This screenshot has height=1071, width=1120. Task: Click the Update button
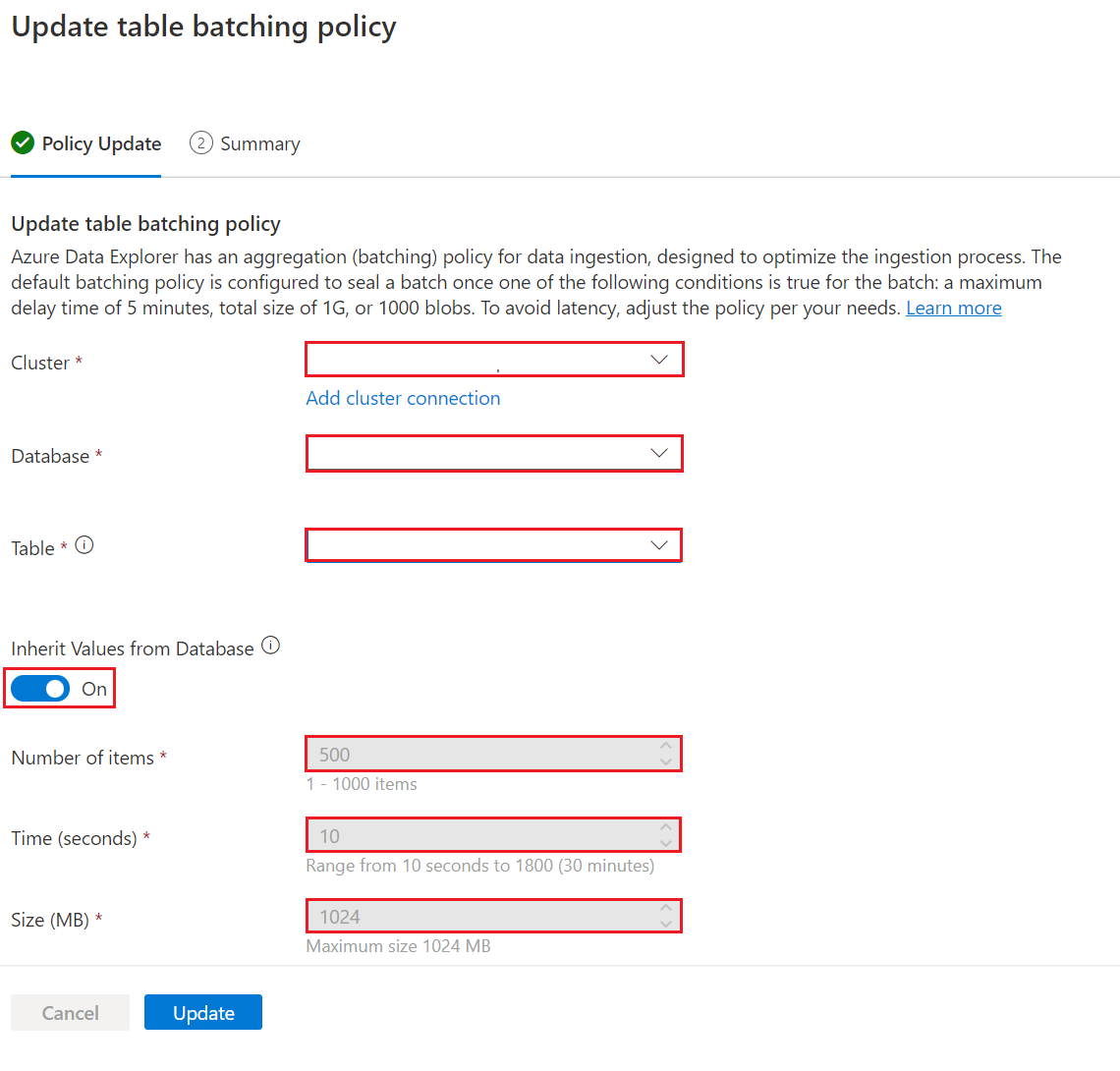pyautogui.click(x=202, y=1012)
